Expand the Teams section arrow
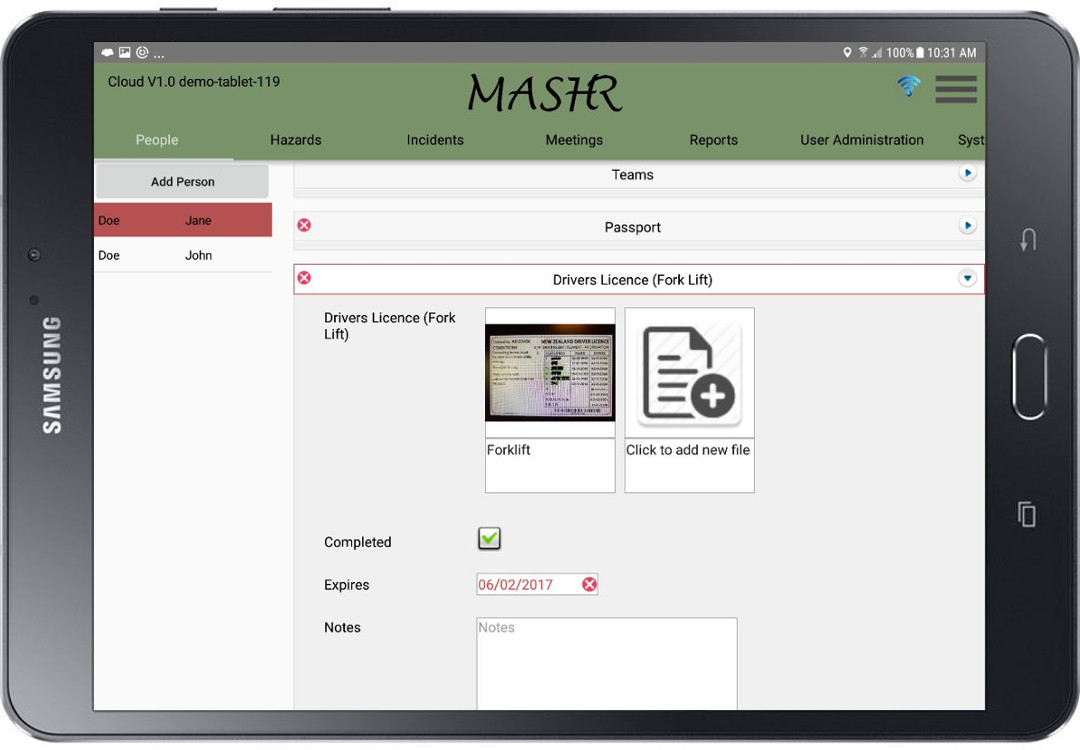This screenshot has height=750, width=1080. [967, 174]
